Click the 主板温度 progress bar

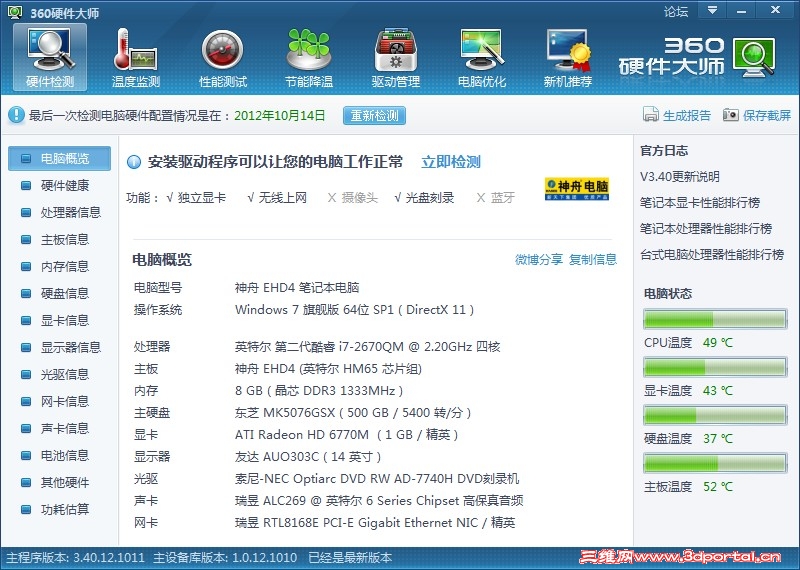tap(715, 463)
